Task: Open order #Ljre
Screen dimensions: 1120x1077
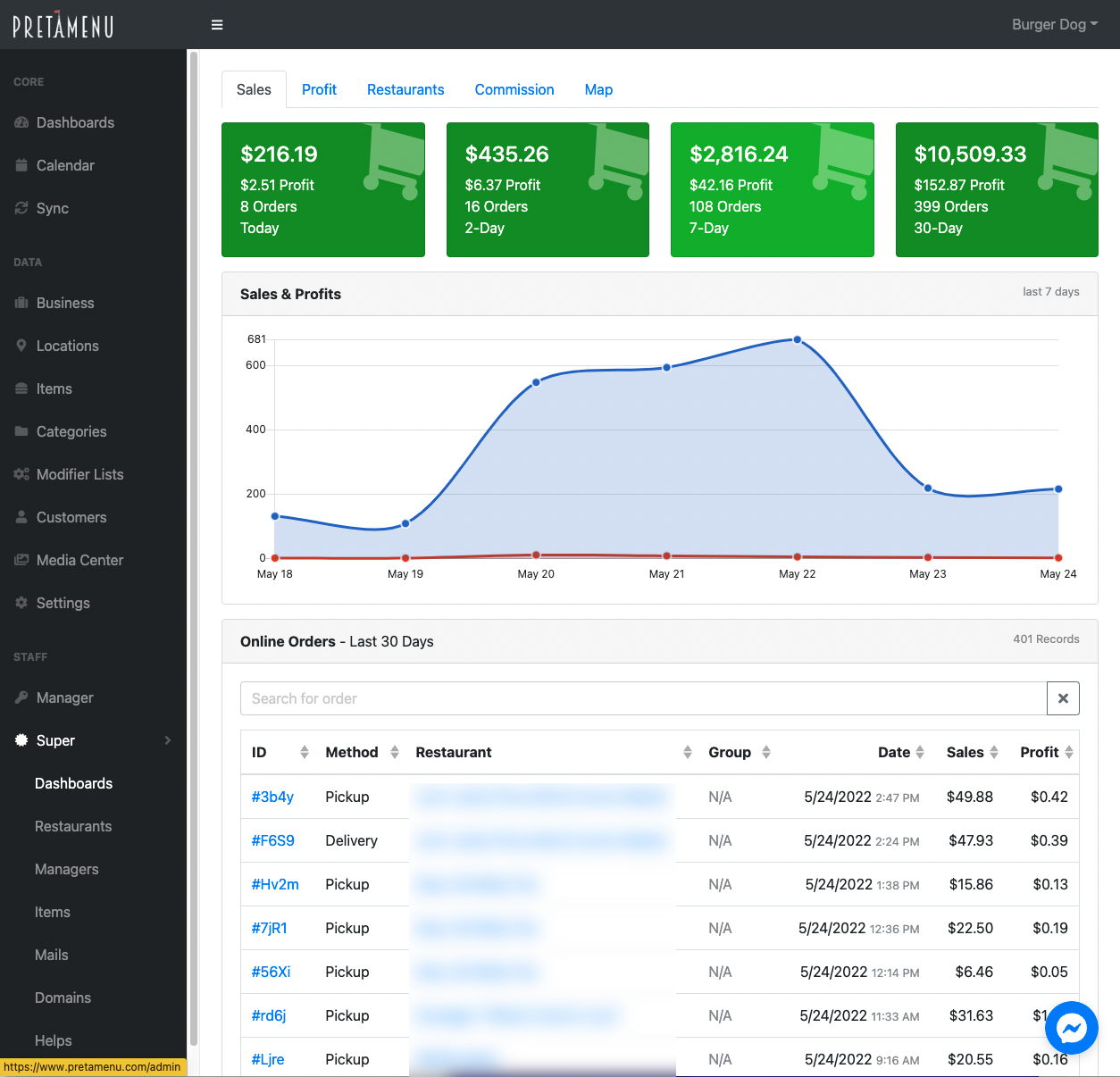Action: pyautogui.click(x=267, y=1059)
